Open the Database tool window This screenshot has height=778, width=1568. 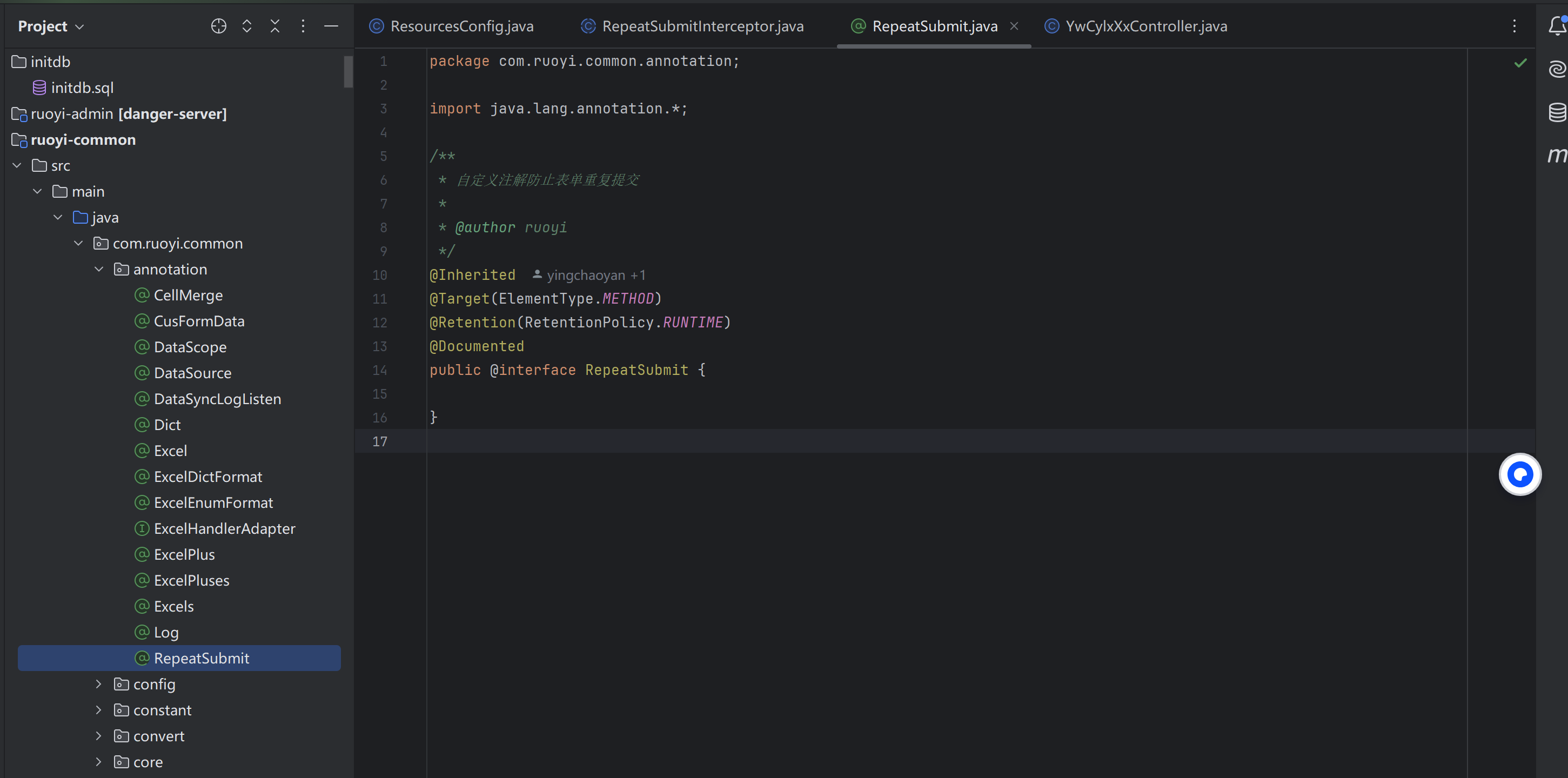pyautogui.click(x=1557, y=112)
